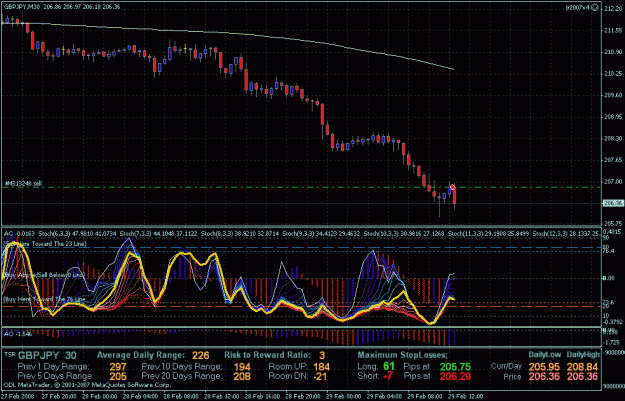Click the 205.75 price scale label
The image size is (625, 401).
click(613, 224)
